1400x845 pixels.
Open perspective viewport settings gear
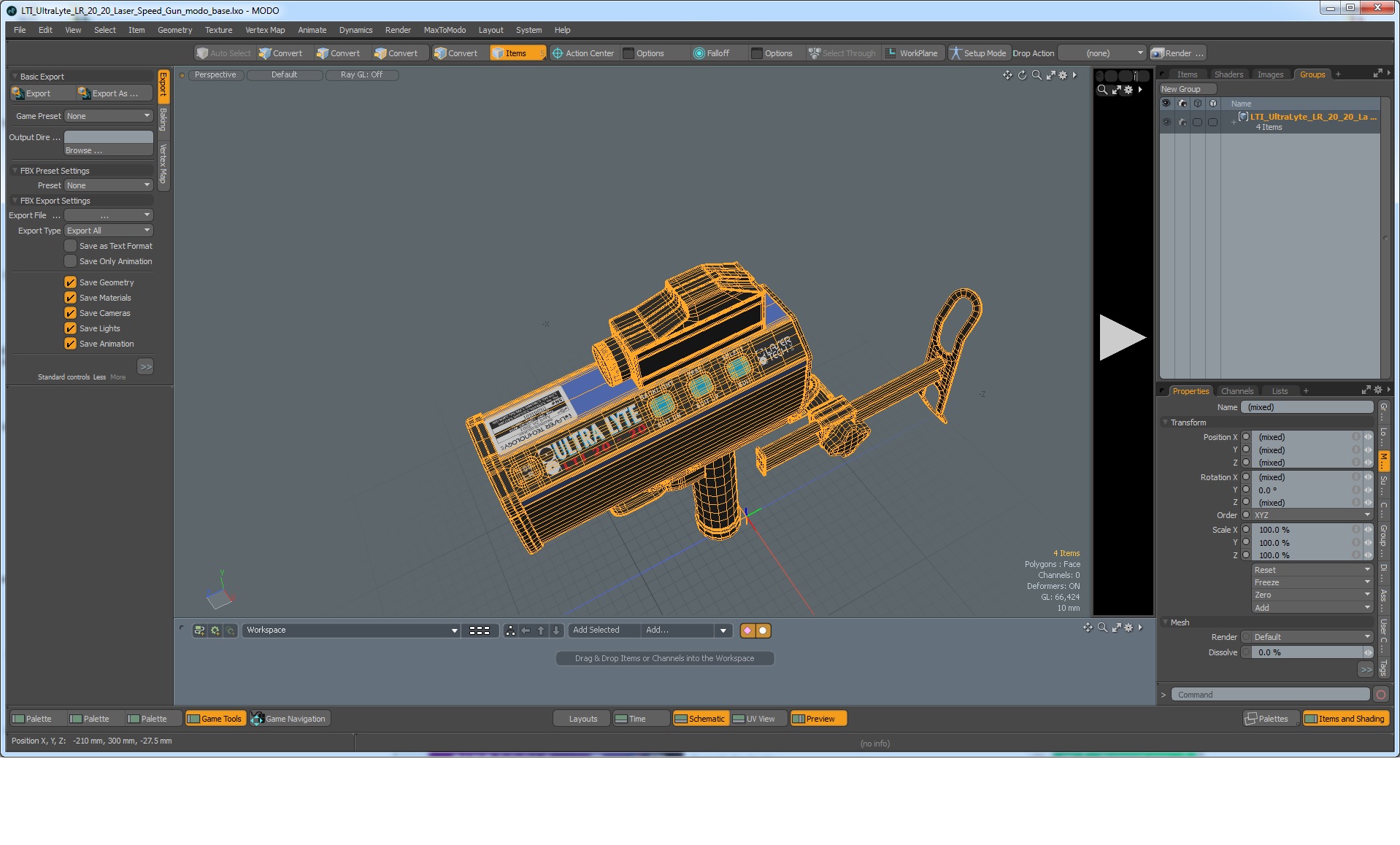[x=1063, y=75]
